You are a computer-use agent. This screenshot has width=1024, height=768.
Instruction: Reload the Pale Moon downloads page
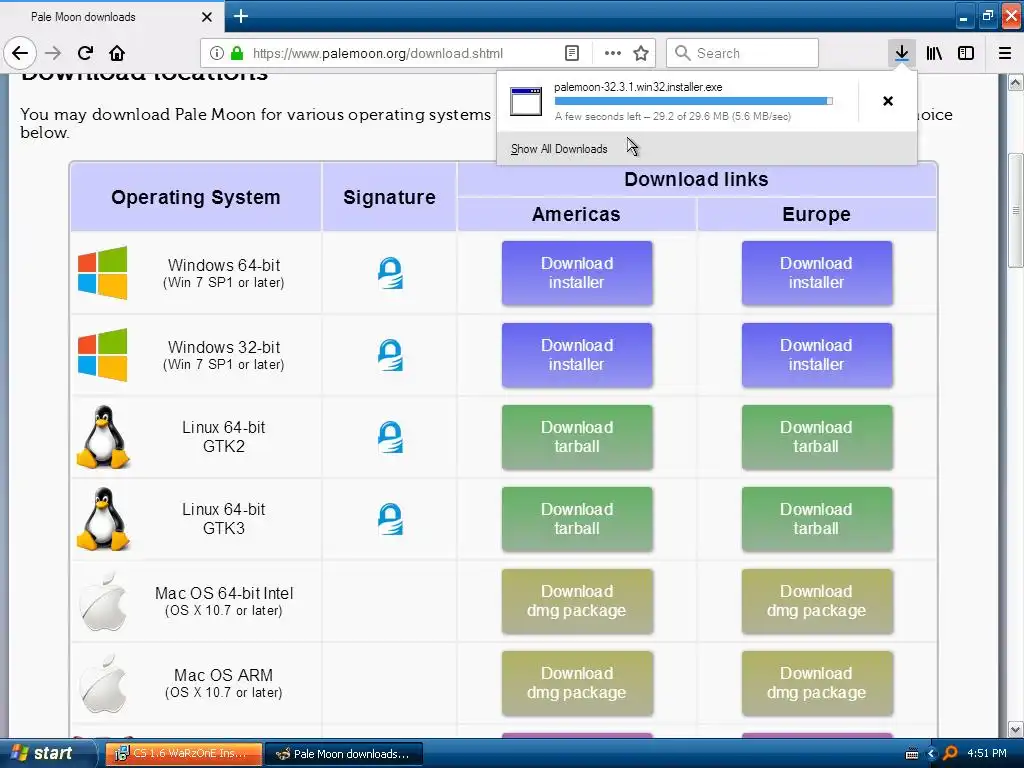(85, 53)
